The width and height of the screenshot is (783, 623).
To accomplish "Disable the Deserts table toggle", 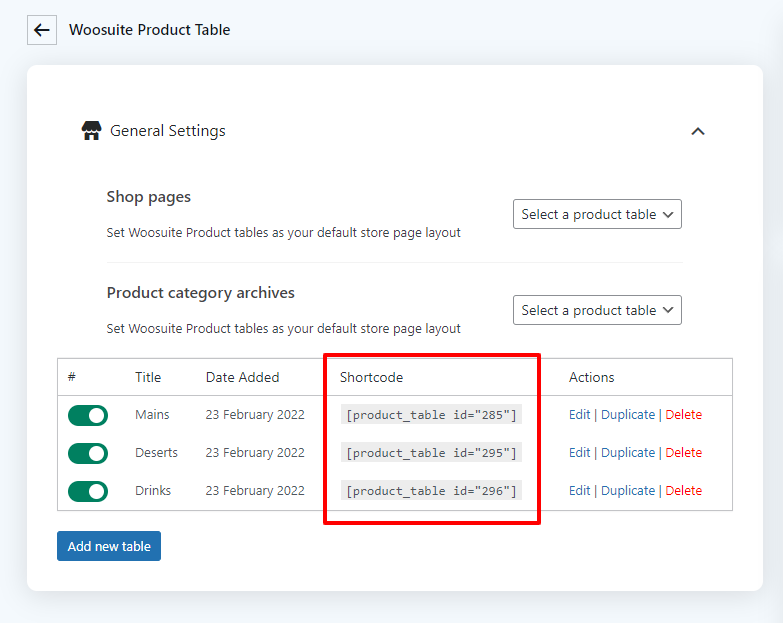I will [88, 453].
